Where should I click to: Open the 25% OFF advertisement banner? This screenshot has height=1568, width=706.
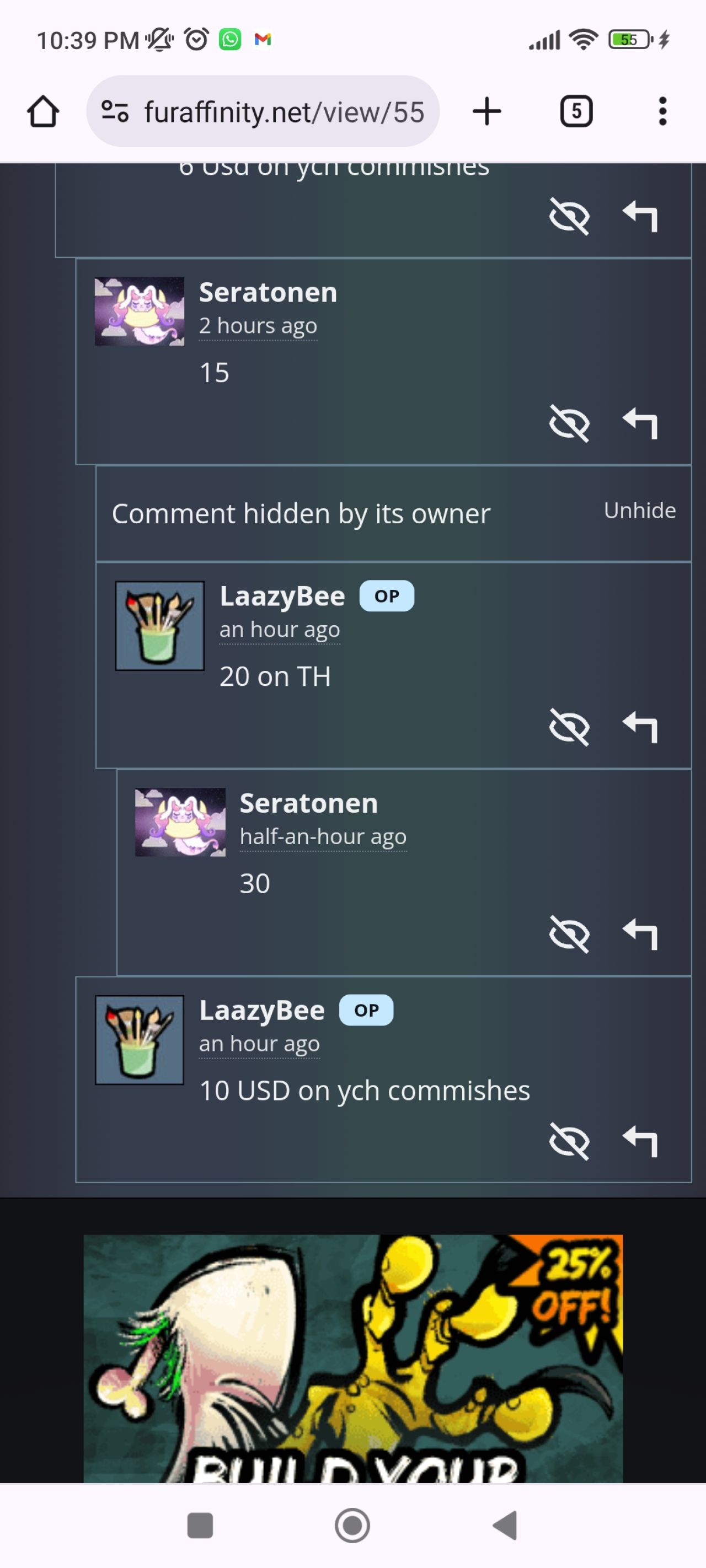(352, 1358)
